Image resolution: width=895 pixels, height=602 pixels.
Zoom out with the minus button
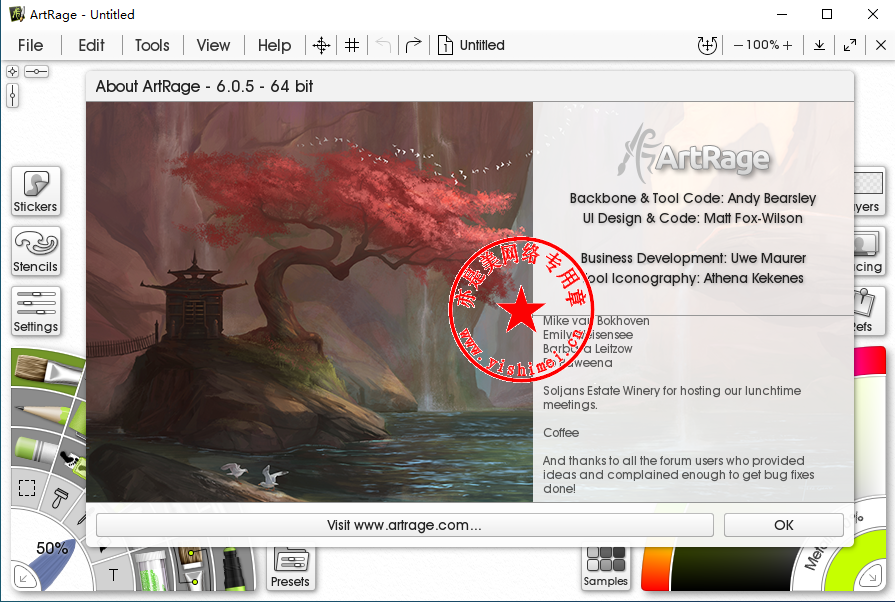738,45
